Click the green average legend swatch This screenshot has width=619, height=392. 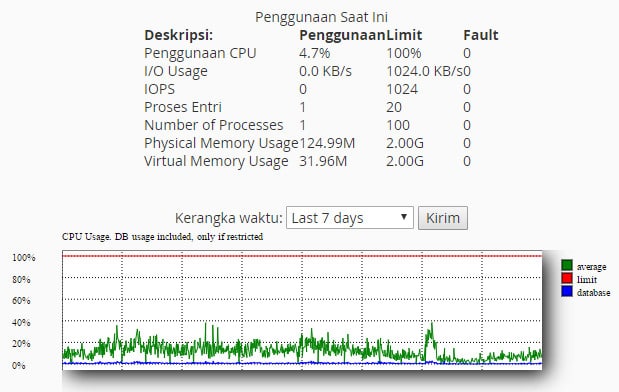[x=567, y=265]
